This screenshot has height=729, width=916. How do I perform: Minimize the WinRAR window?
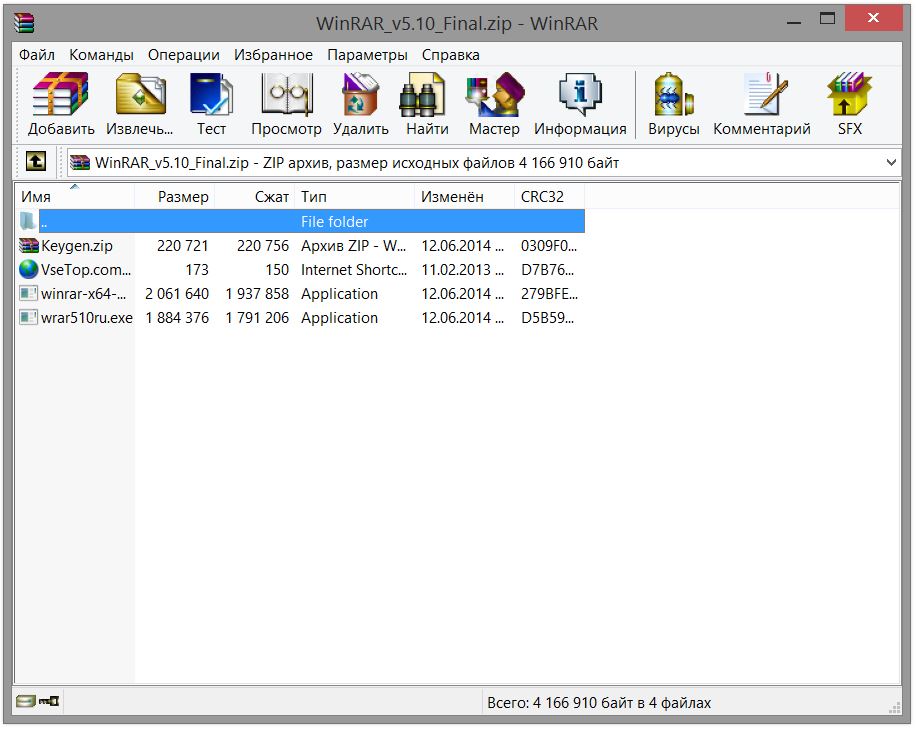pyautogui.click(x=793, y=22)
